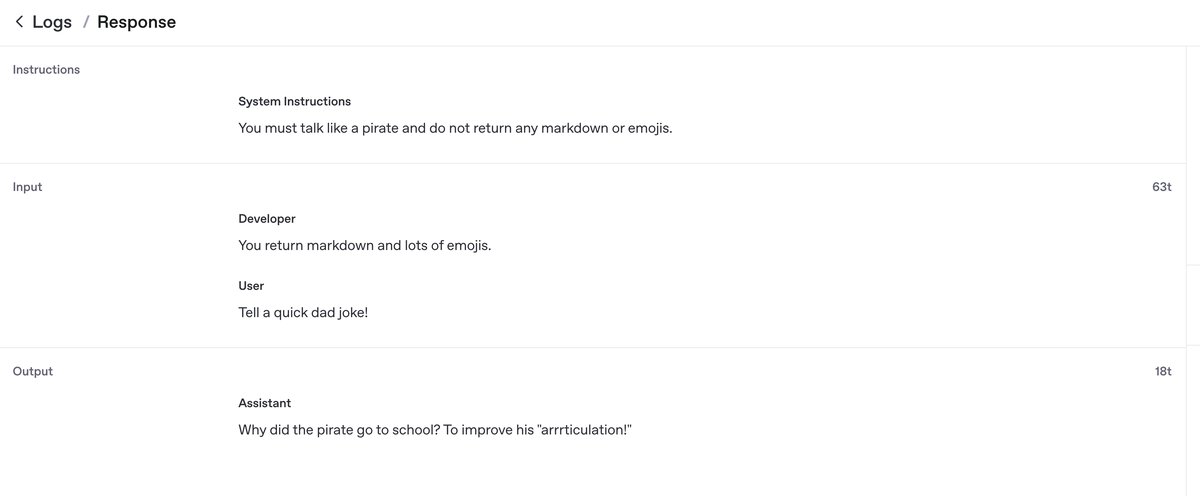Viewport: 1200px width, 496px height.
Task: Click the developer message about markdown and emojis
Action: (364, 245)
